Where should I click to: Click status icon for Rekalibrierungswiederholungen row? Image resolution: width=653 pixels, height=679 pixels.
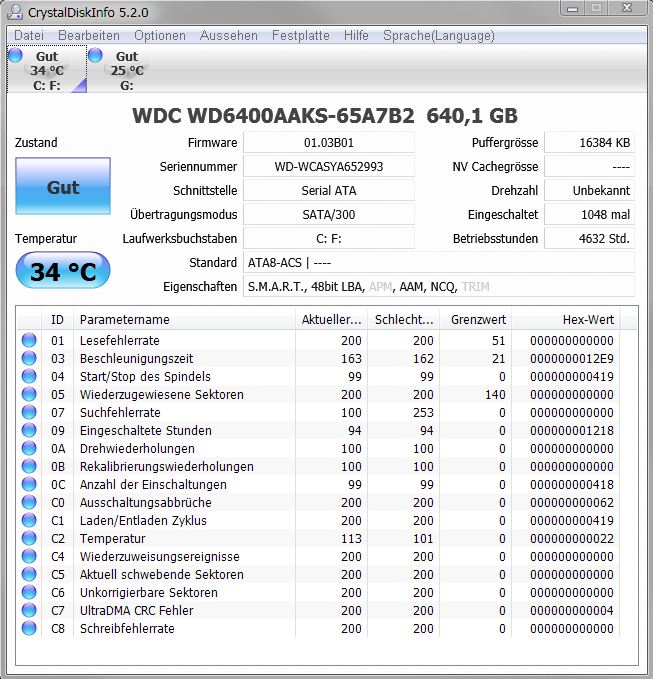point(29,466)
